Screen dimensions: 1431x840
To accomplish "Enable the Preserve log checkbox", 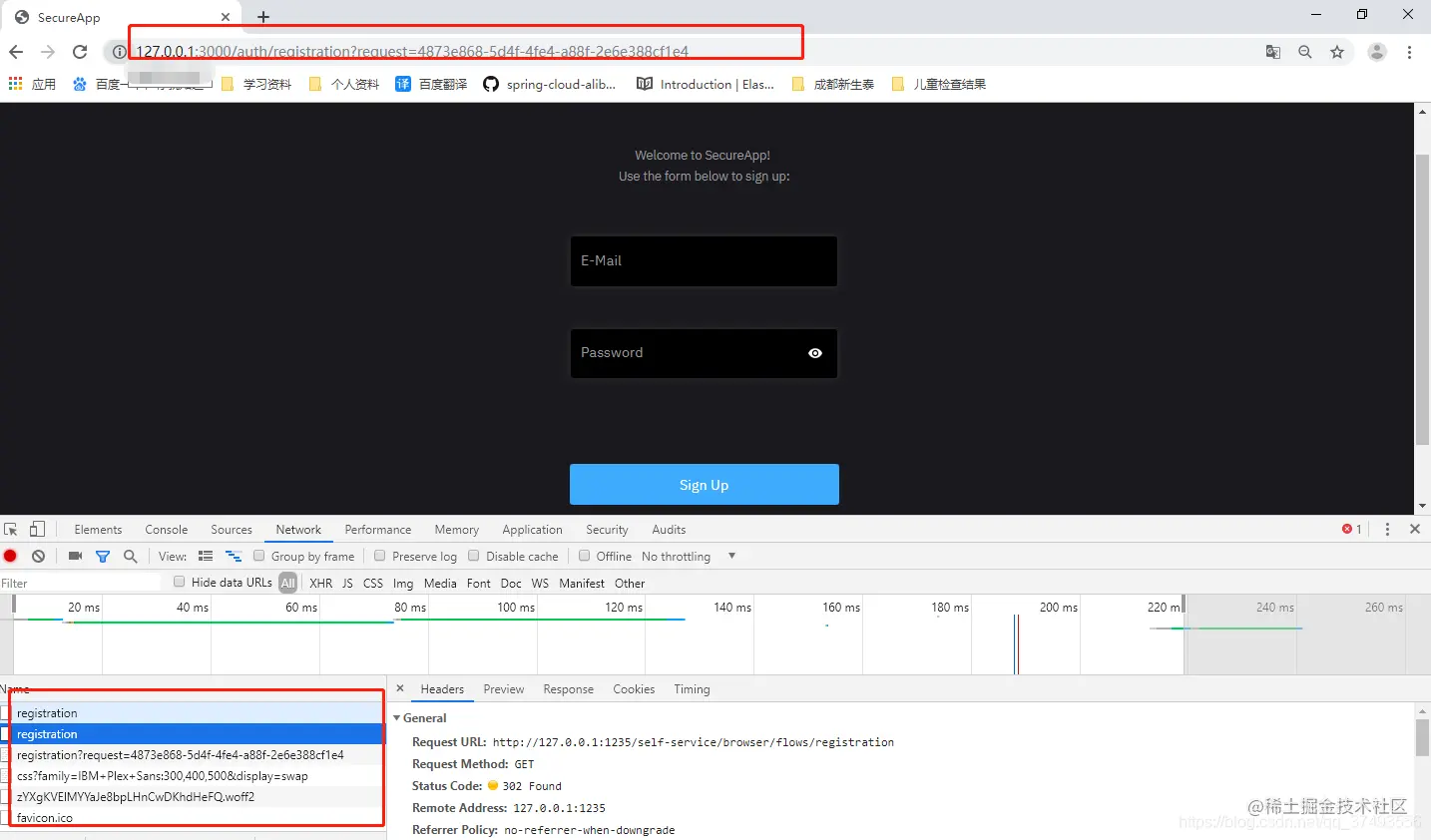I will pyautogui.click(x=380, y=556).
